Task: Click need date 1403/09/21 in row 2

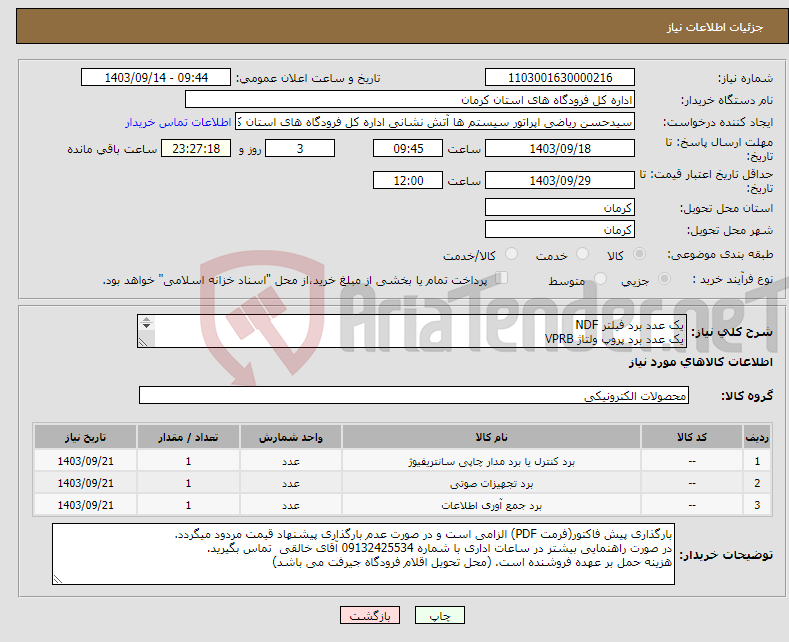Action: click(x=86, y=484)
